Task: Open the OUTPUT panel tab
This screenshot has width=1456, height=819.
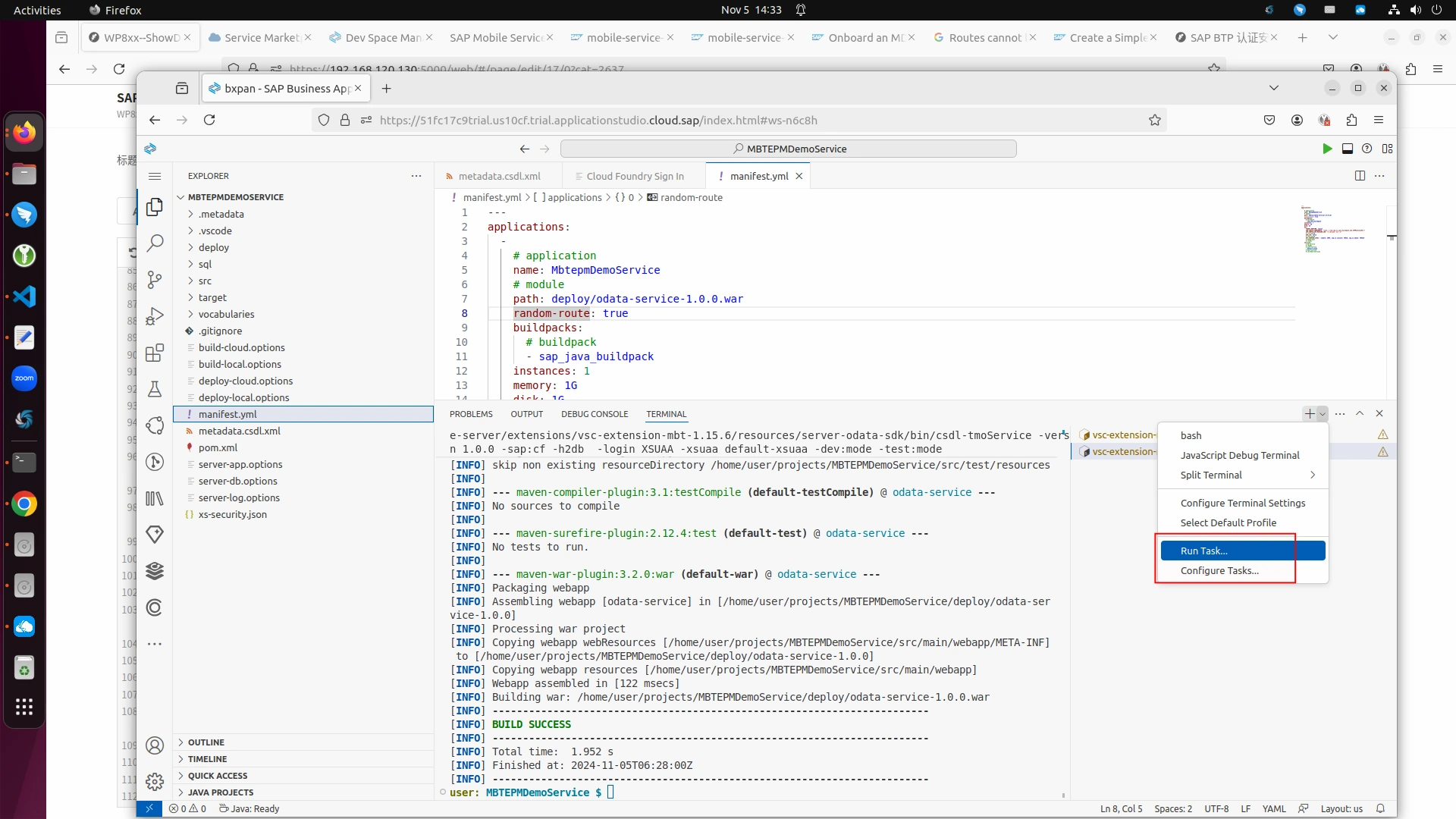Action: [x=526, y=414]
